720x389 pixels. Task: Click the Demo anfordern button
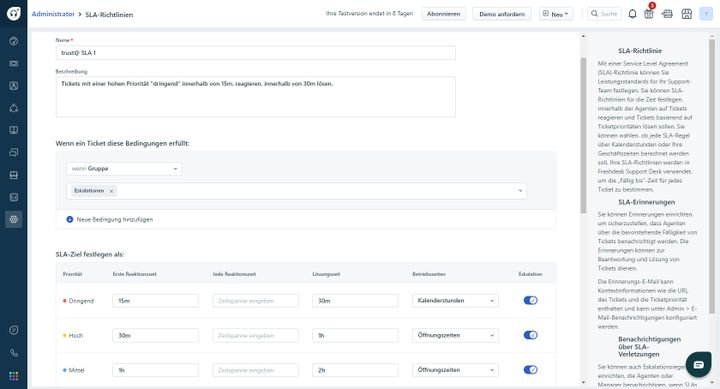tap(502, 14)
